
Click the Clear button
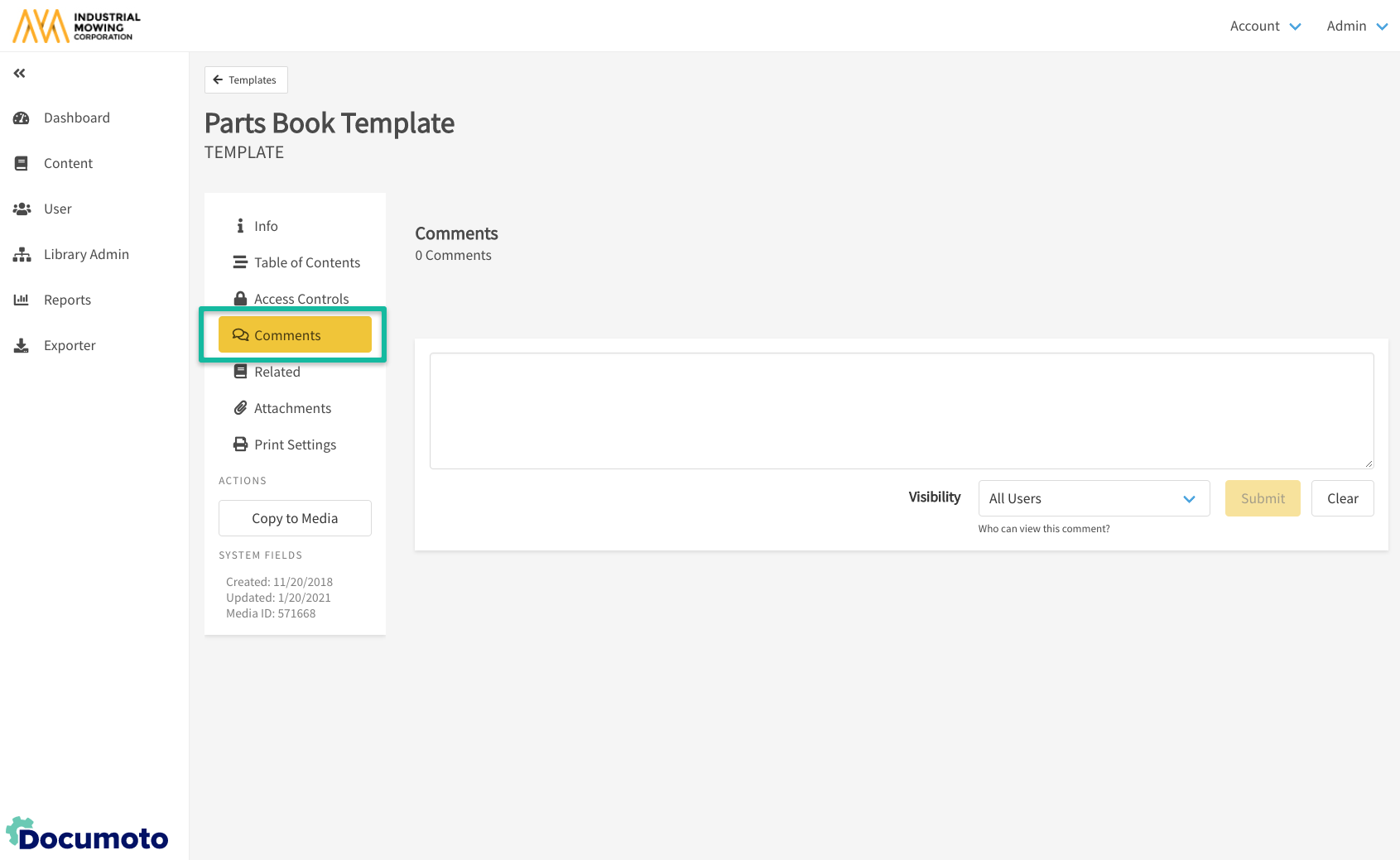(x=1341, y=498)
